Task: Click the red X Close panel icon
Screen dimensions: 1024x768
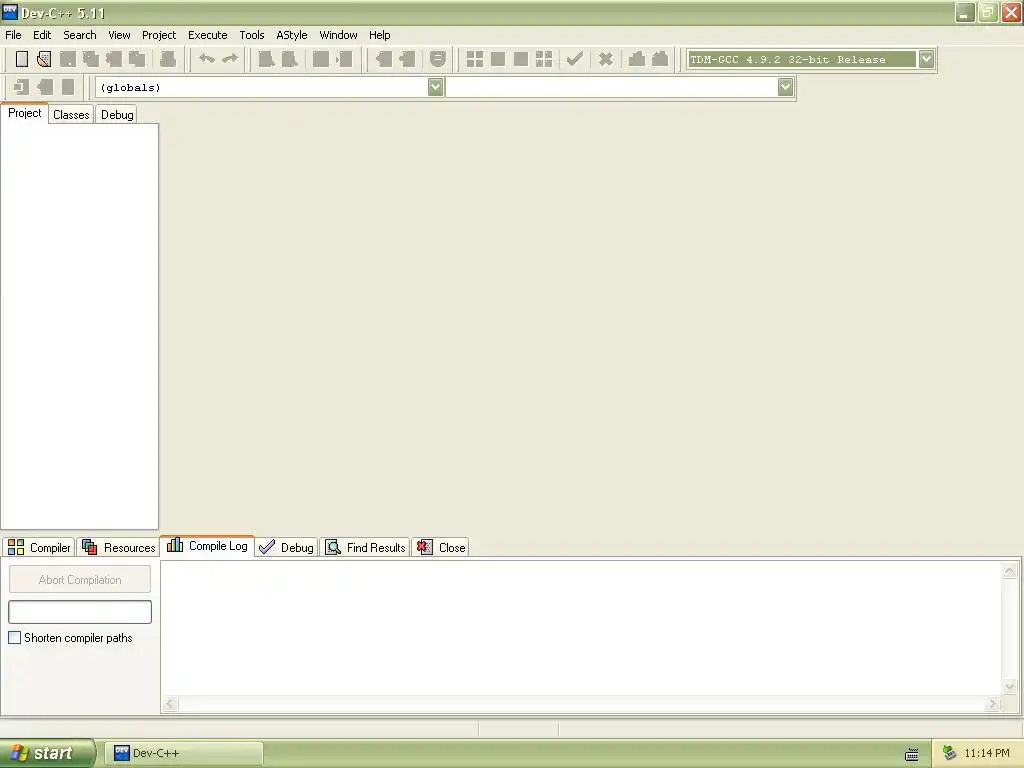Action: point(424,547)
